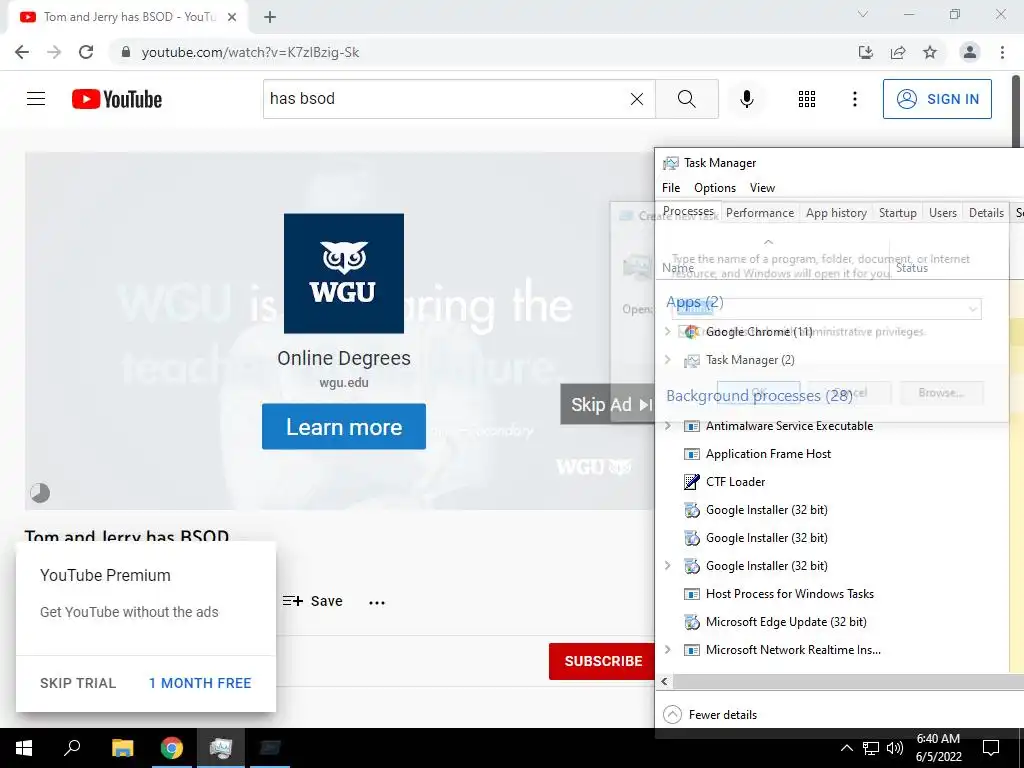Click the ad countdown pie indicator

click(x=40, y=492)
